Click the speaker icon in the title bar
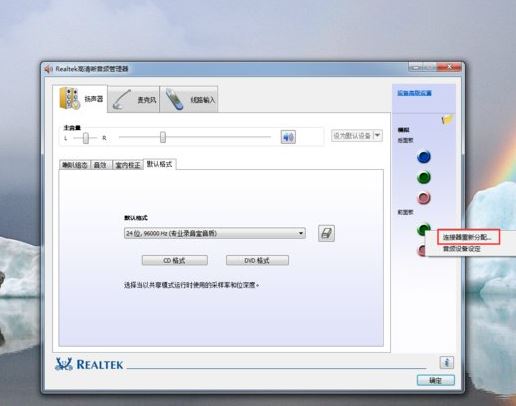This screenshot has height=406, width=516. [x=48, y=69]
